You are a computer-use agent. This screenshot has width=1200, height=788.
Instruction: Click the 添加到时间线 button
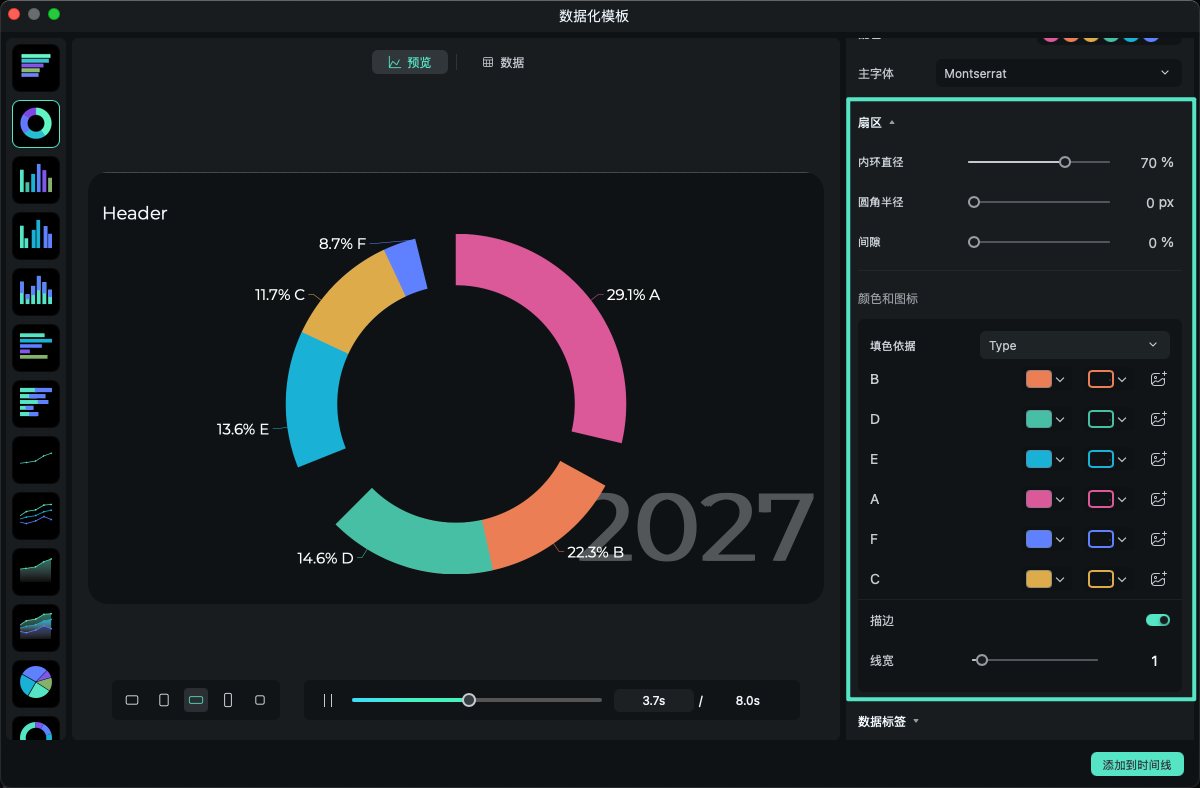click(x=1138, y=764)
